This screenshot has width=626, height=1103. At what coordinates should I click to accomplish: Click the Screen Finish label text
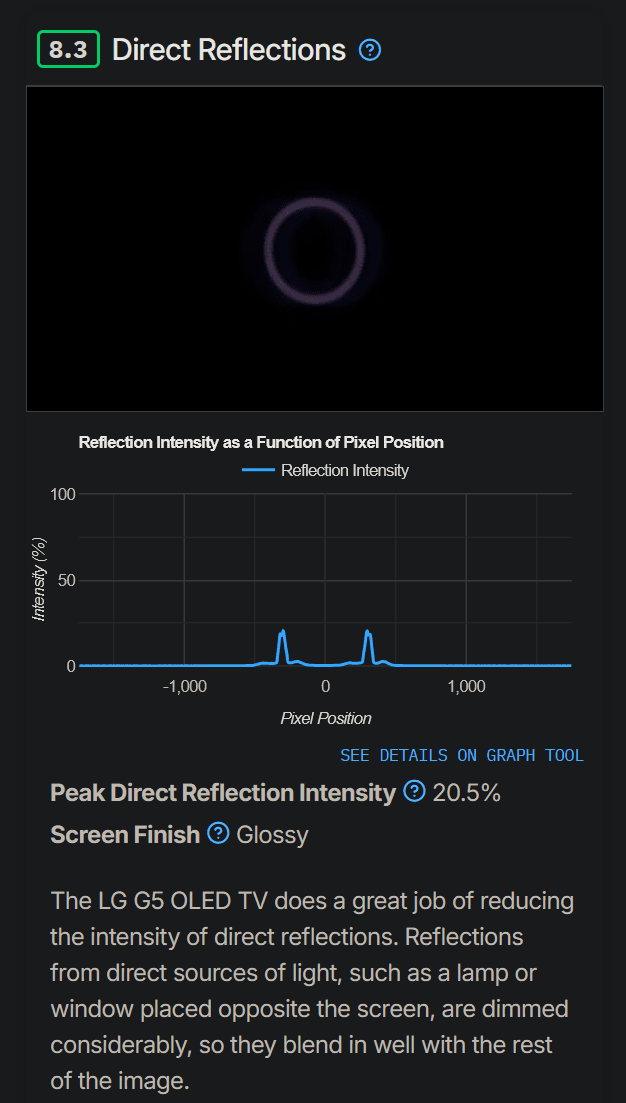click(x=125, y=834)
